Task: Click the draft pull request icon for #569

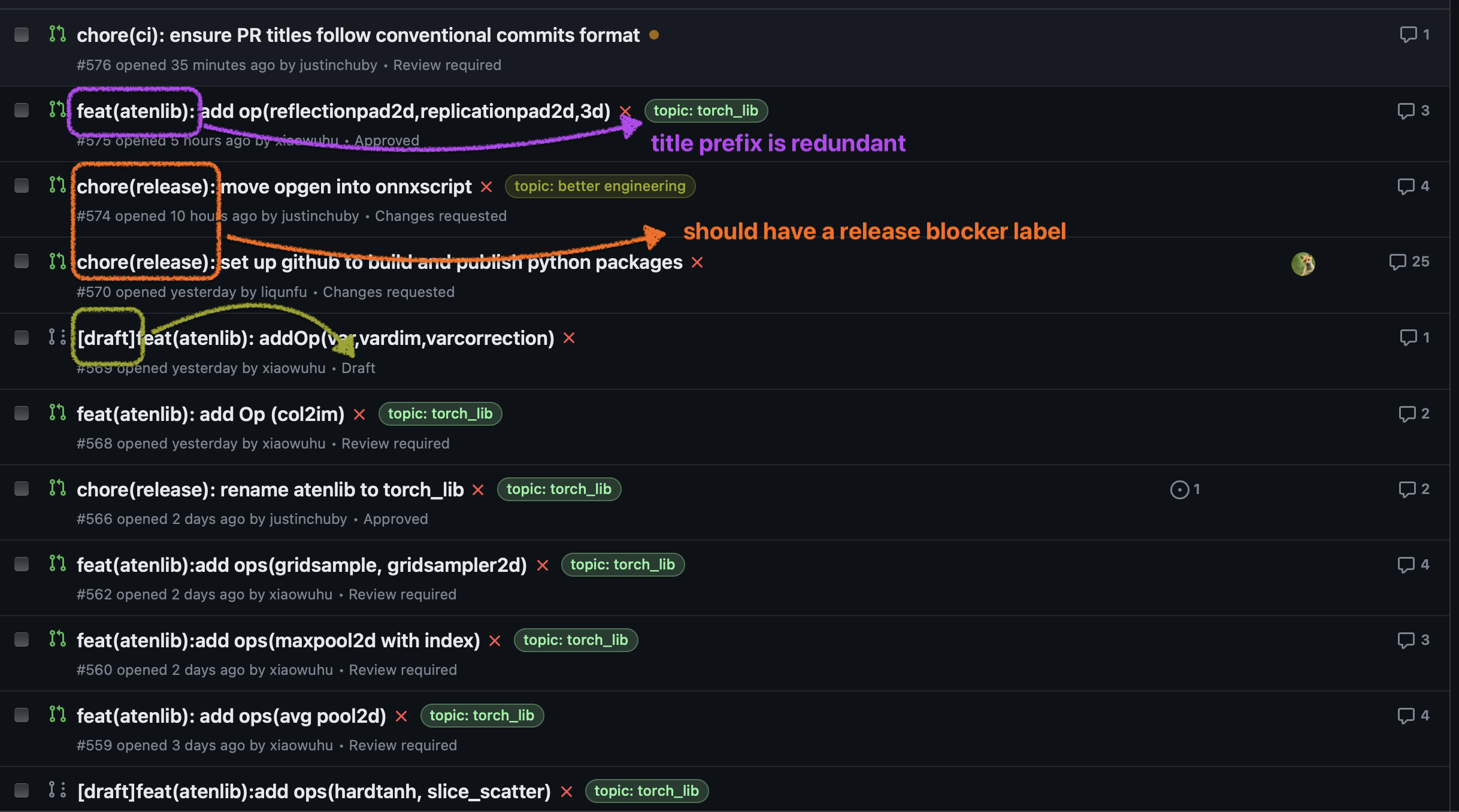Action: (x=57, y=337)
